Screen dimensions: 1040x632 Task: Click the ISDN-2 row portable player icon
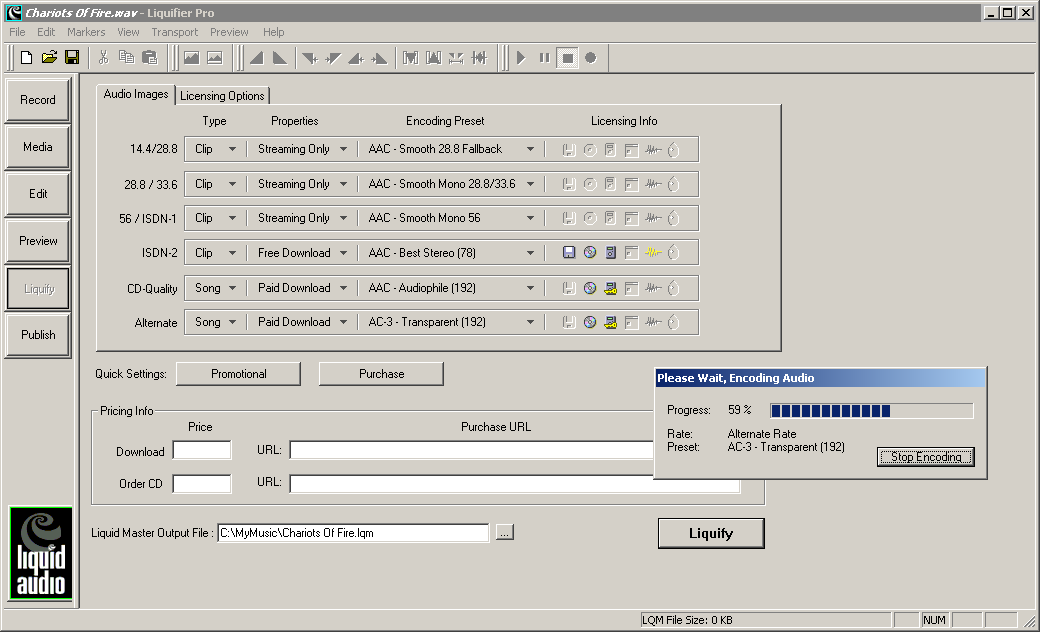pyautogui.click(x=611, y=253)
